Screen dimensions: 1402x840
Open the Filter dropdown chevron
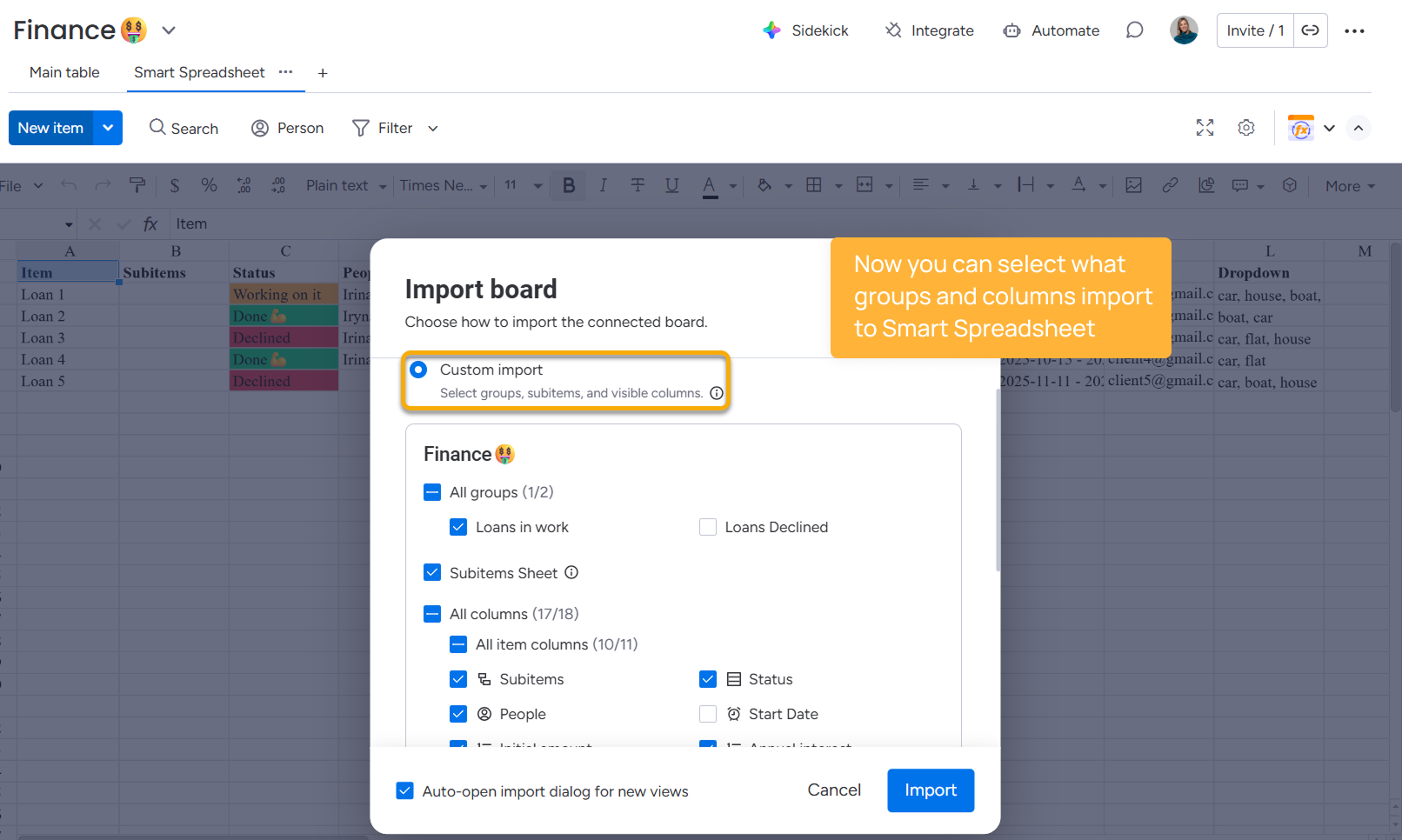[x=433, y=129]
